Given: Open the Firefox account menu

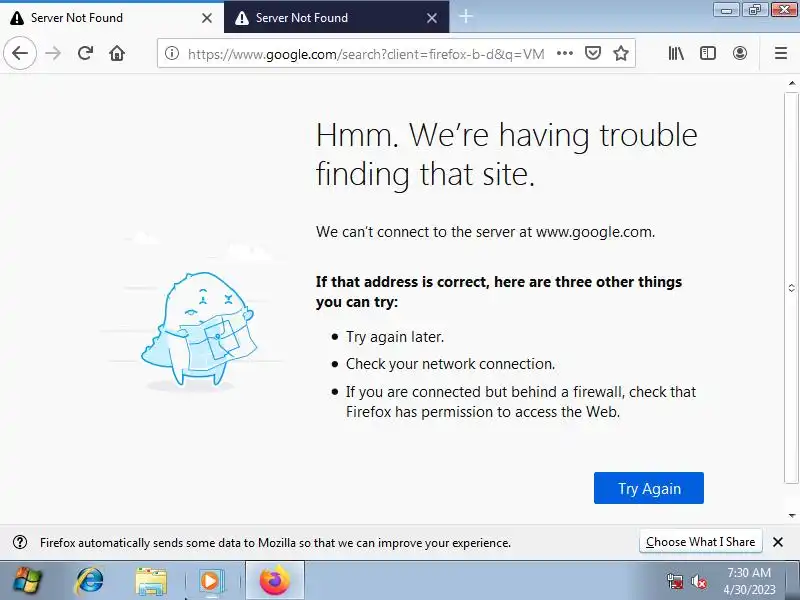Looking at the screenshot, I should point(740,53).
